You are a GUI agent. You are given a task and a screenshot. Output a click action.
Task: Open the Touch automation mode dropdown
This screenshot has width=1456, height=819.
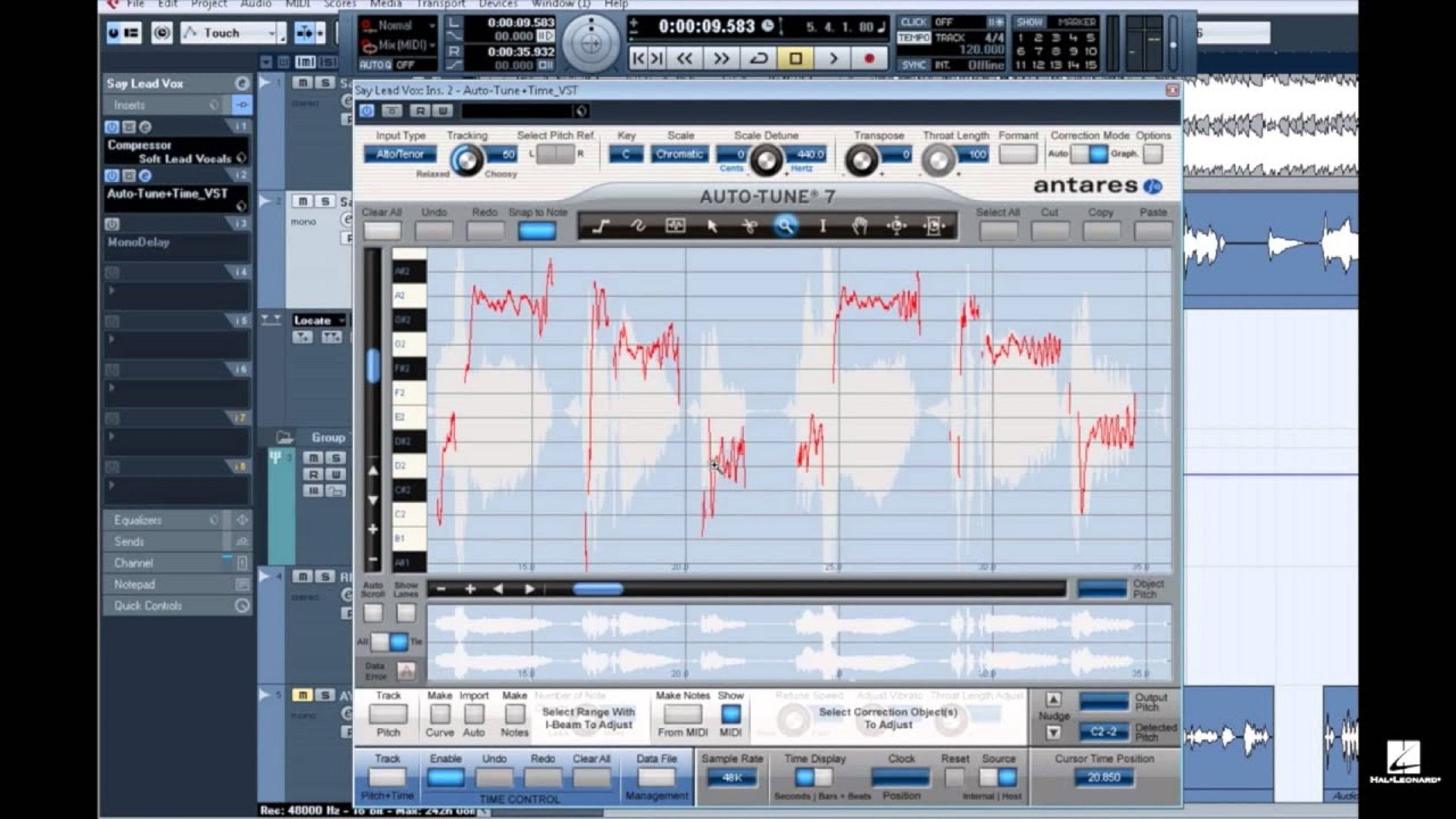[x=233, y=33]
